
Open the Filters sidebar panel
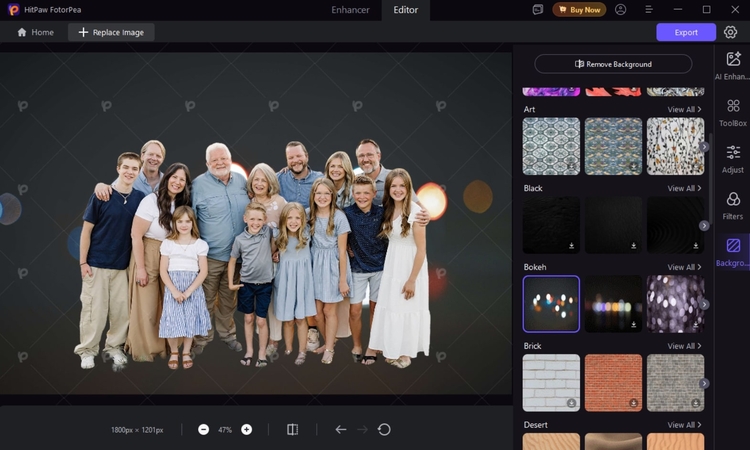coord(733,205)
